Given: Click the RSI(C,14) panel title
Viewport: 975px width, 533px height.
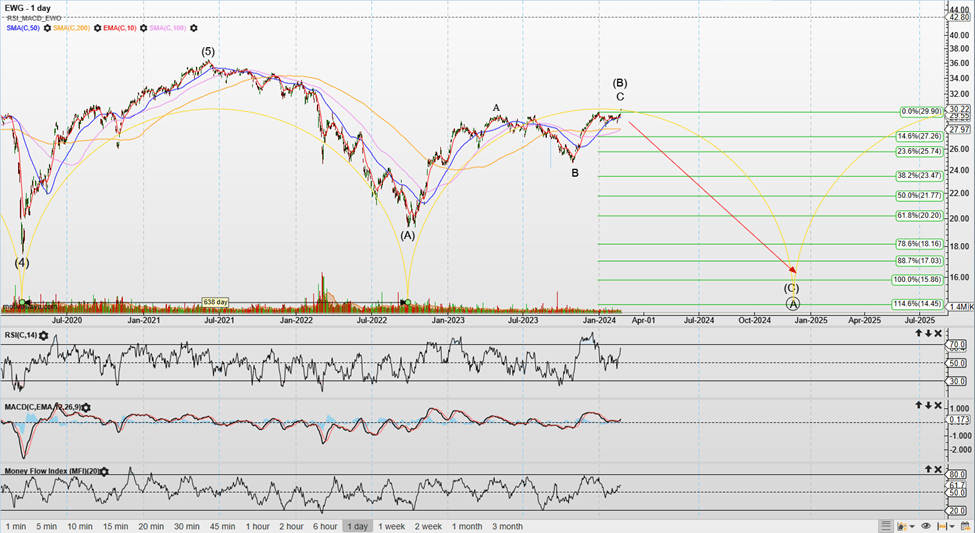Looking at the screenshot, I should click(21, 335).
